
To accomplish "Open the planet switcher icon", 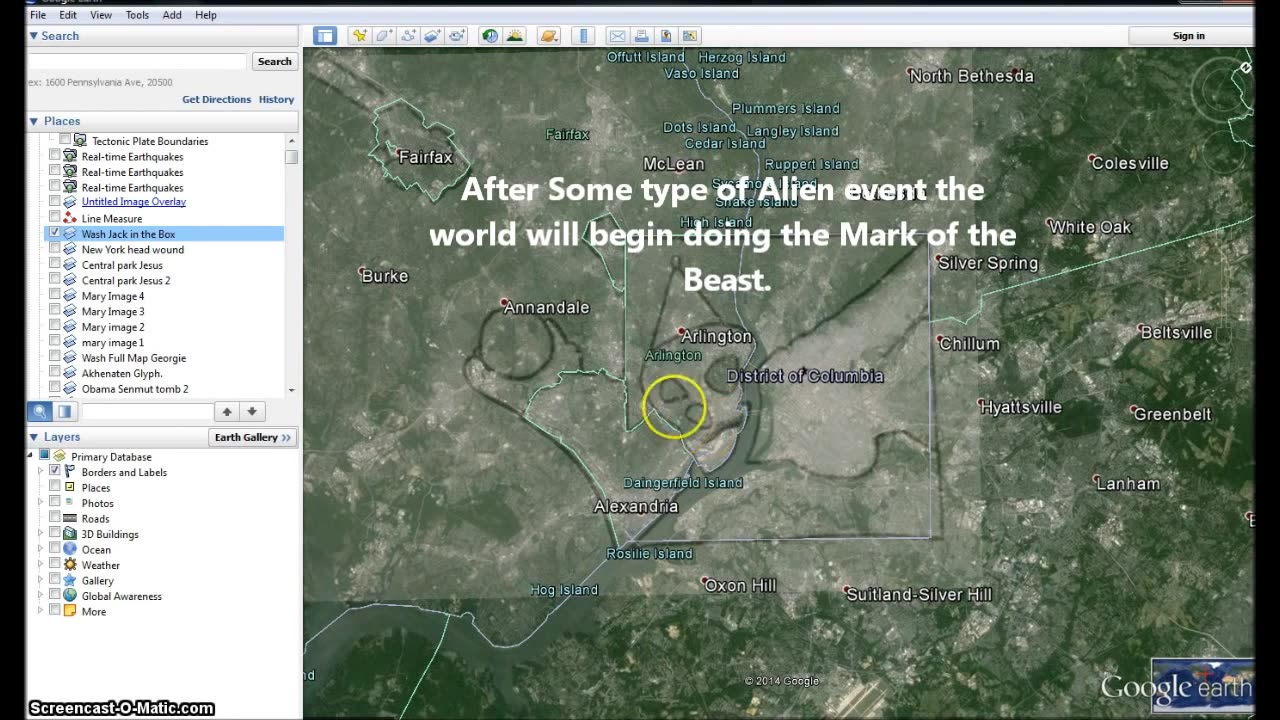I will [548, 36].
